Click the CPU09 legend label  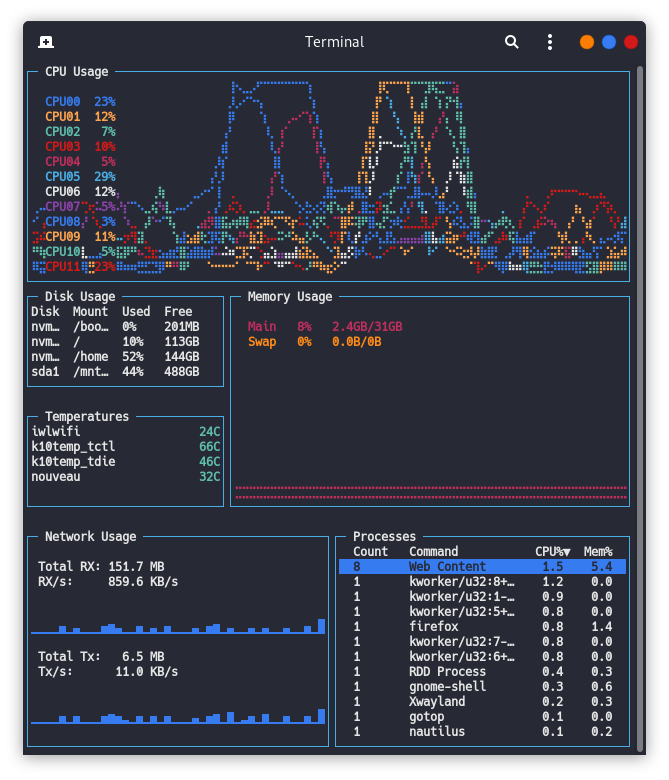click(x=63, y=237)
